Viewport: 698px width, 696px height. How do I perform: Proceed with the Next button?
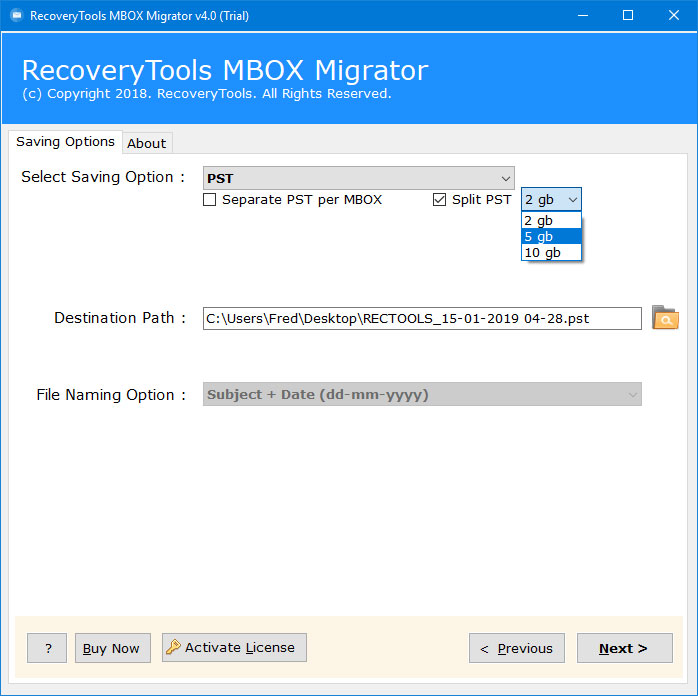click(625, 648)
